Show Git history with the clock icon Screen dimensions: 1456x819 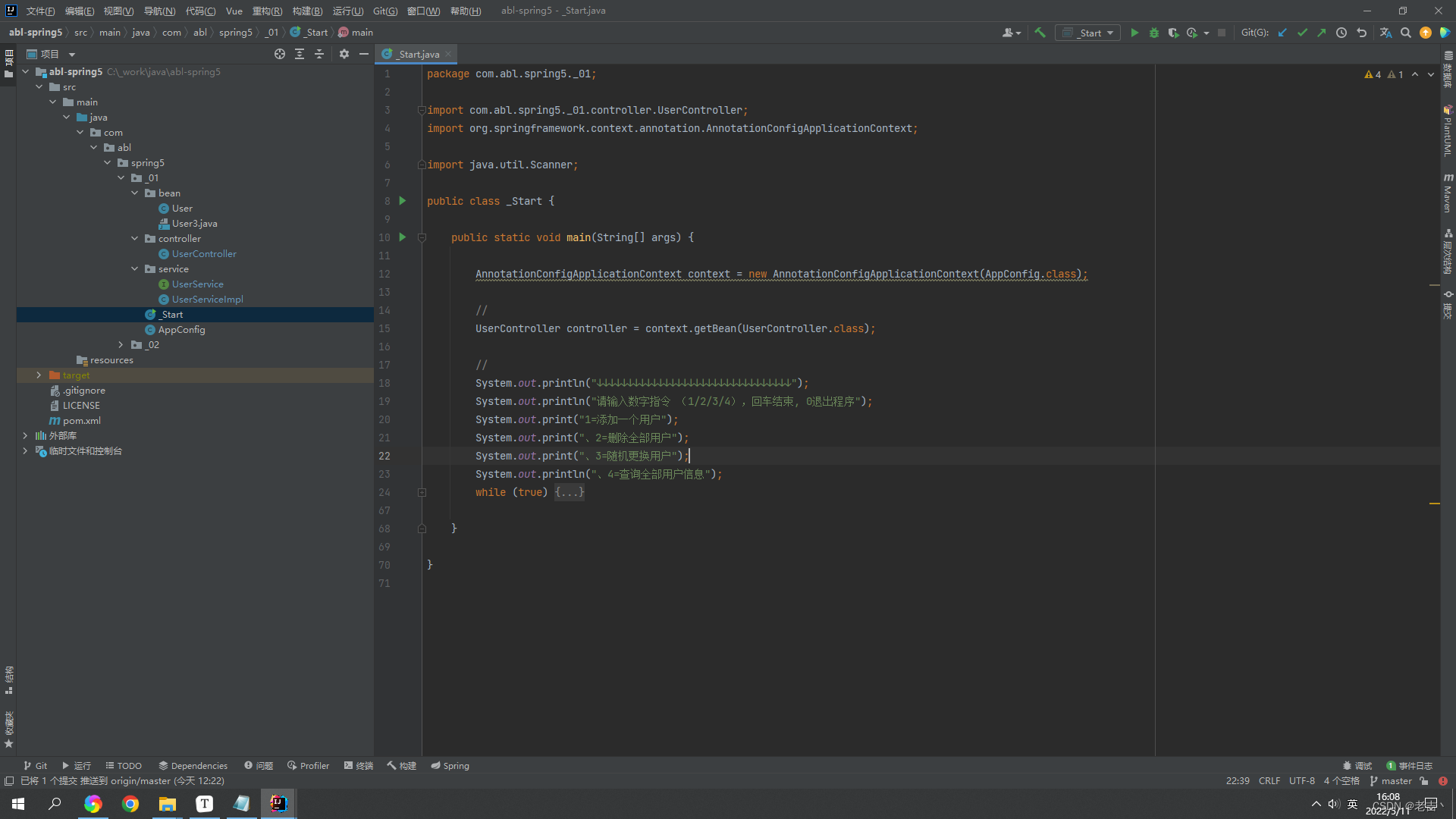(1341, 33)
